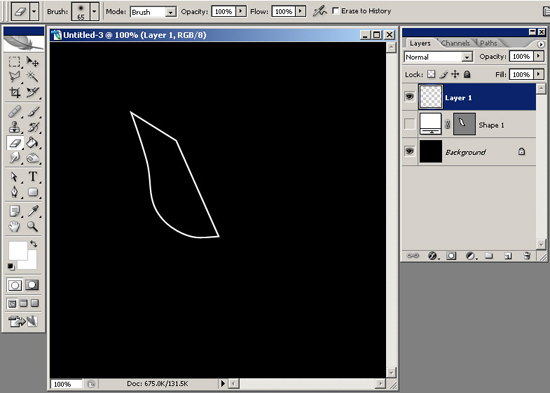Open Brush preset picker dropdown
This screenshot has width=550, height=393.
94,12
